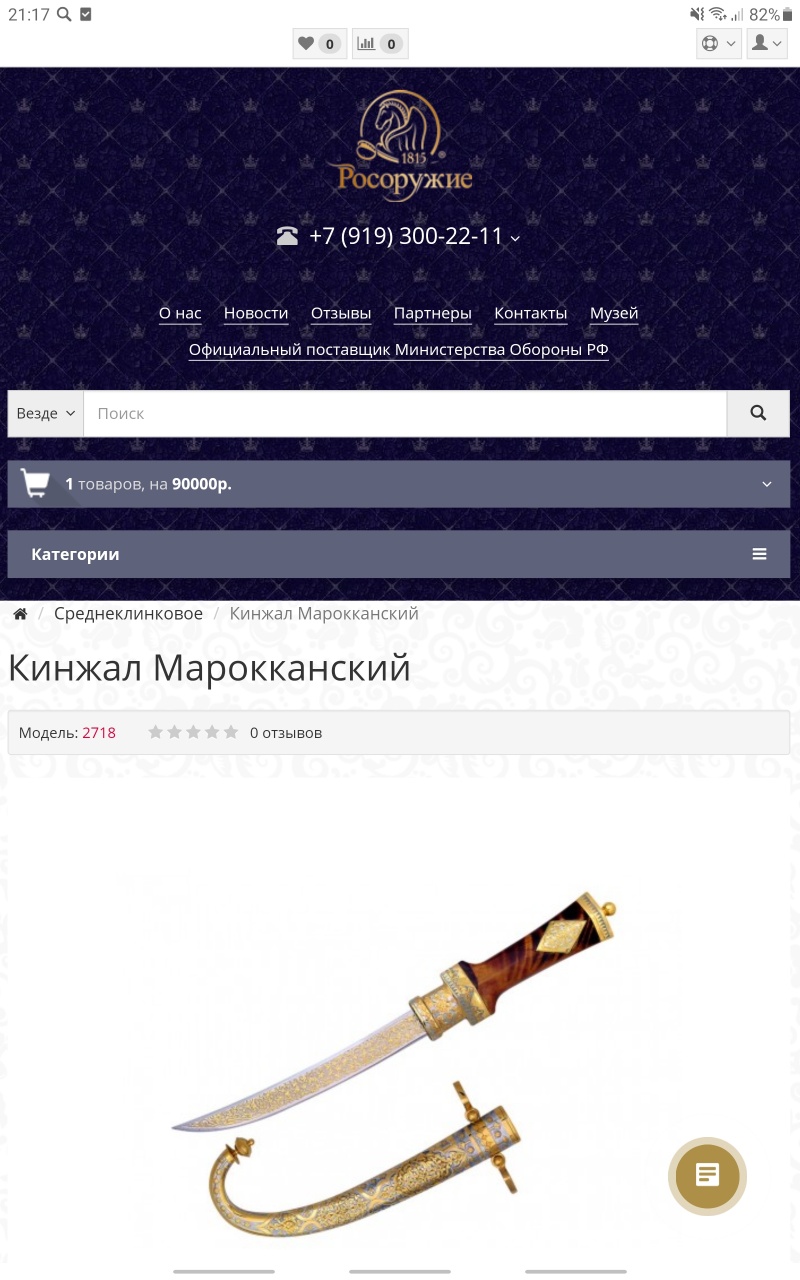The width and height of the screenshot is (800, 1280).
Task: Open the shopping cart icon
Action: click(x=35, y=484)
